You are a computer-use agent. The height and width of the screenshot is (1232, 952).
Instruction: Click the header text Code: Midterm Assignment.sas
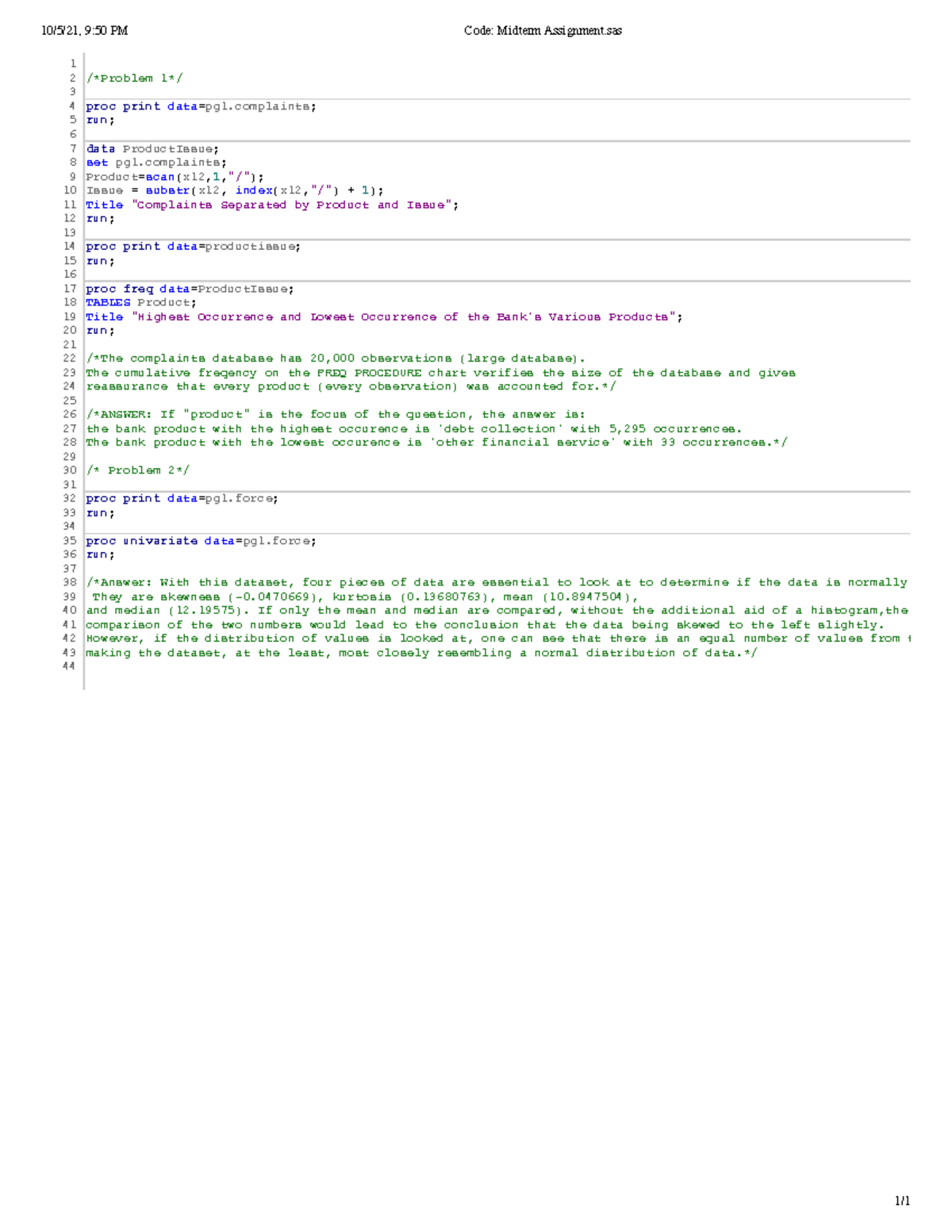(x=544, y=30)
